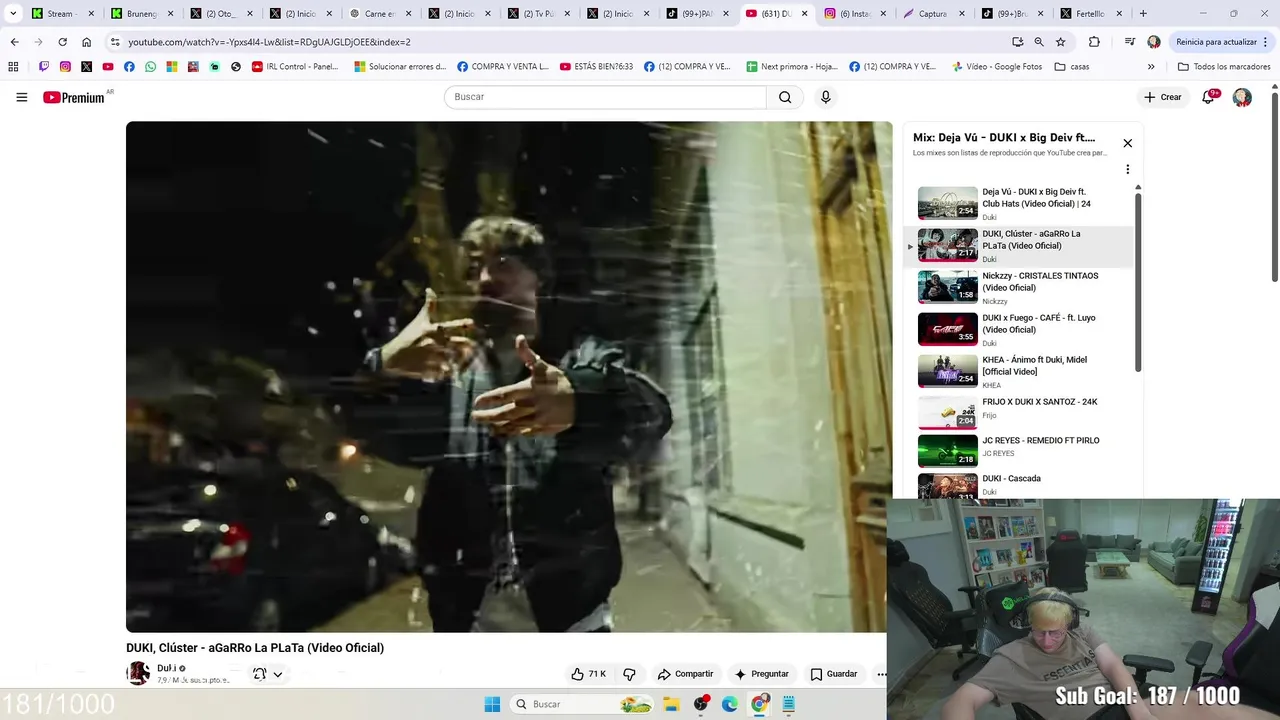The width and height of the screenshot is (1280, 720).
Task: Open the tab search dropdown arrow
Action: [13, 14]
